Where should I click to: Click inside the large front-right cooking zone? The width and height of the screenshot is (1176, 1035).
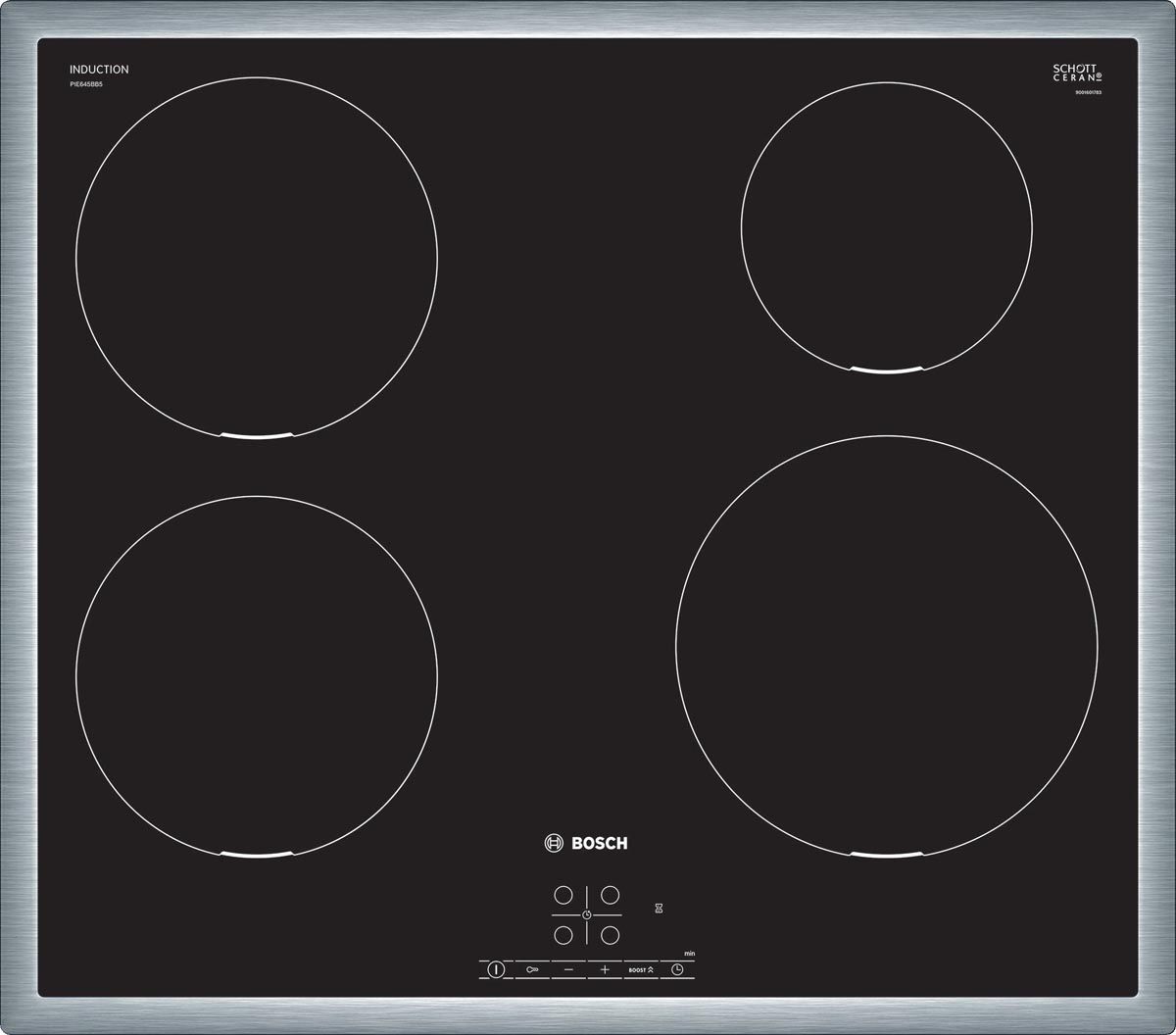887,647
